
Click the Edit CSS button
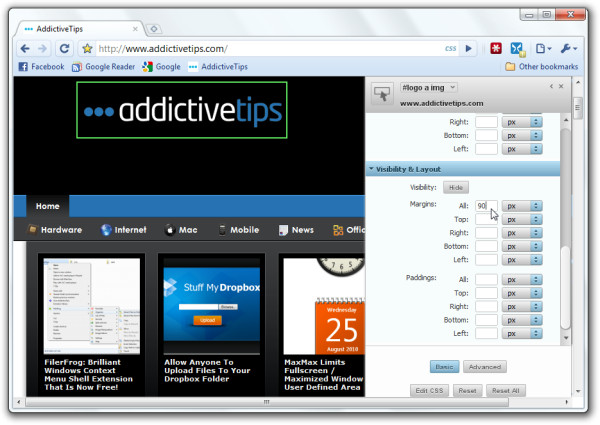point(429,391)
